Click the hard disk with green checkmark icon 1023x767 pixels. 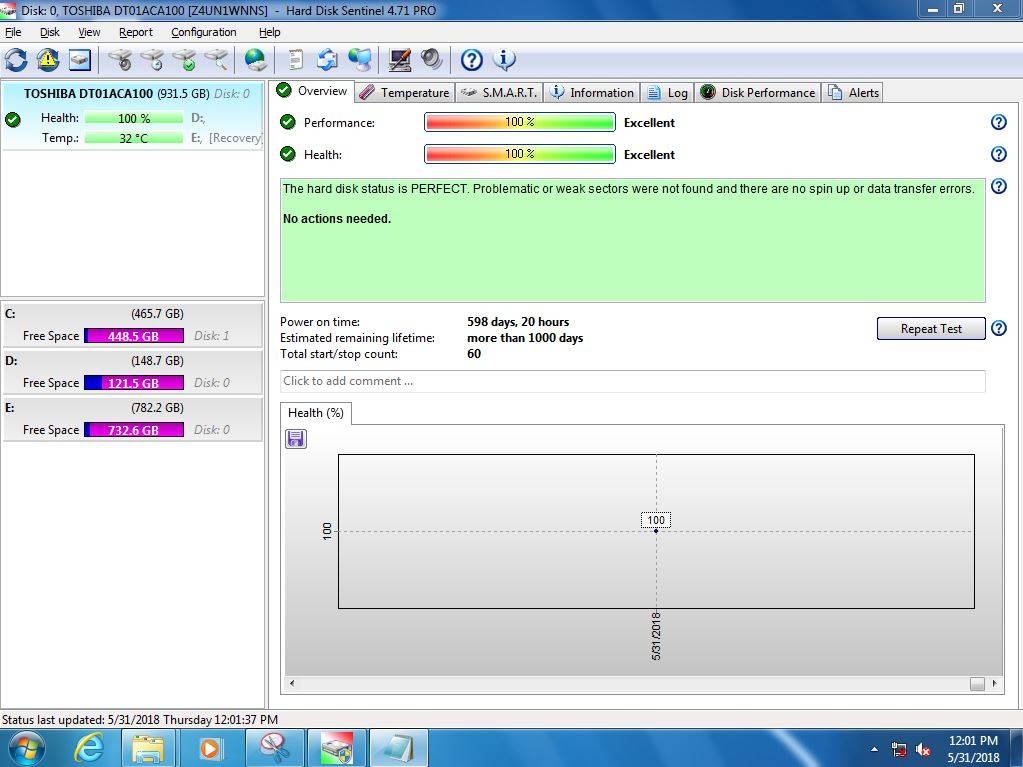pyautogui.click(x=184, y=60)
